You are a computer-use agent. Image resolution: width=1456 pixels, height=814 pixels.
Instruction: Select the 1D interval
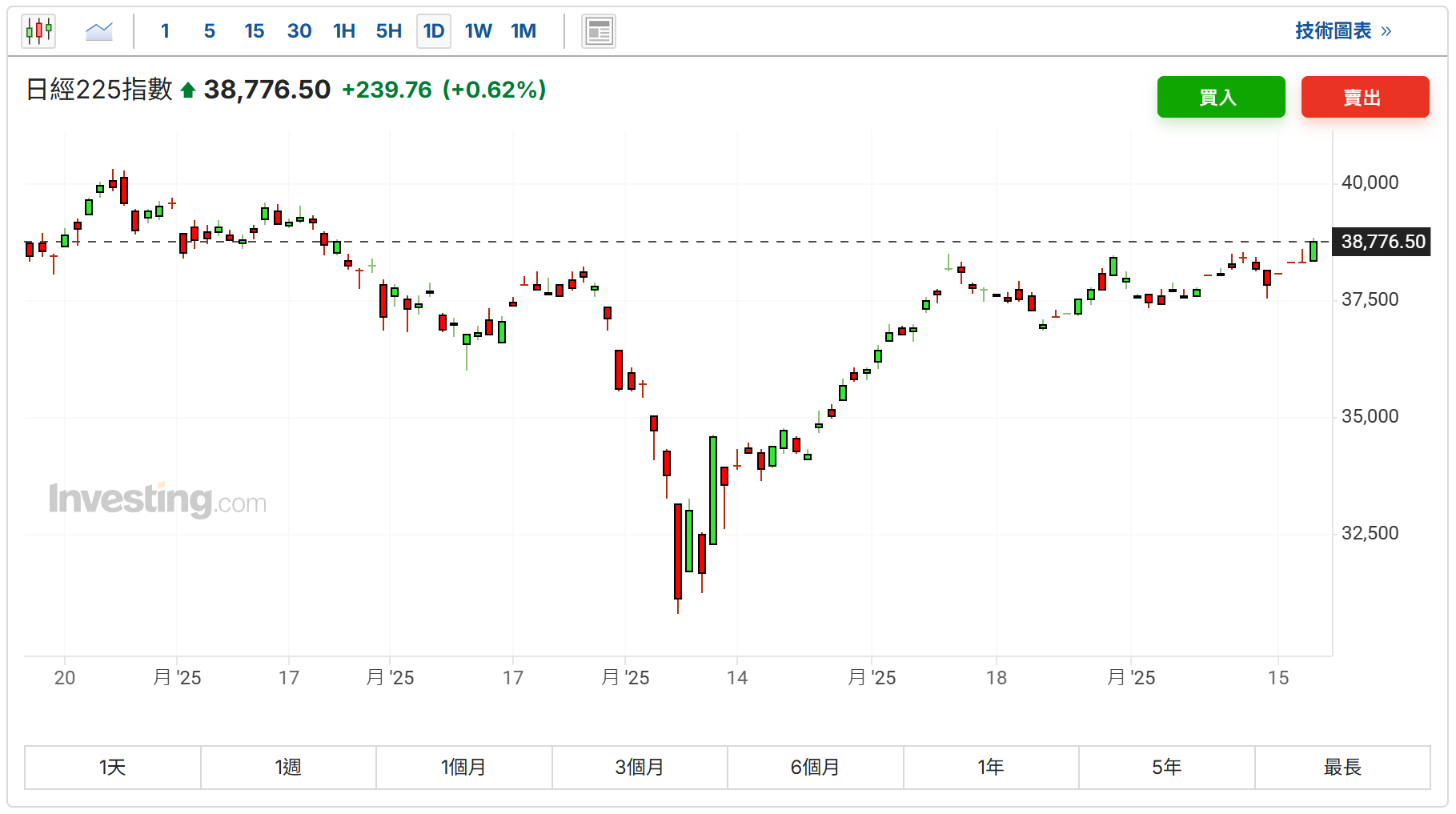(x=434, y=31)
